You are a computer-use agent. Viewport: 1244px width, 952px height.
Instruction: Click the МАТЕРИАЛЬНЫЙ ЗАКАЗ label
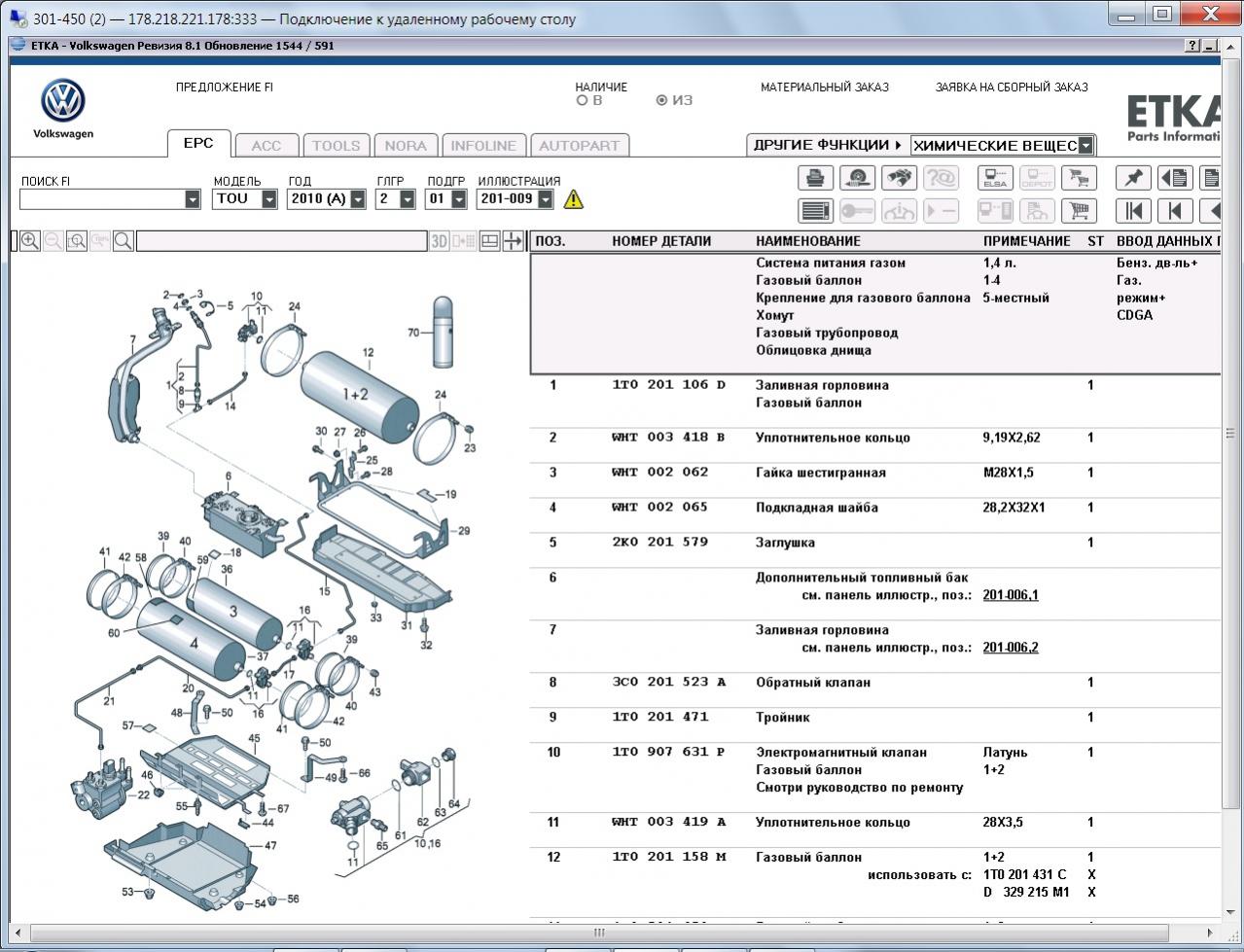point(825,88)
